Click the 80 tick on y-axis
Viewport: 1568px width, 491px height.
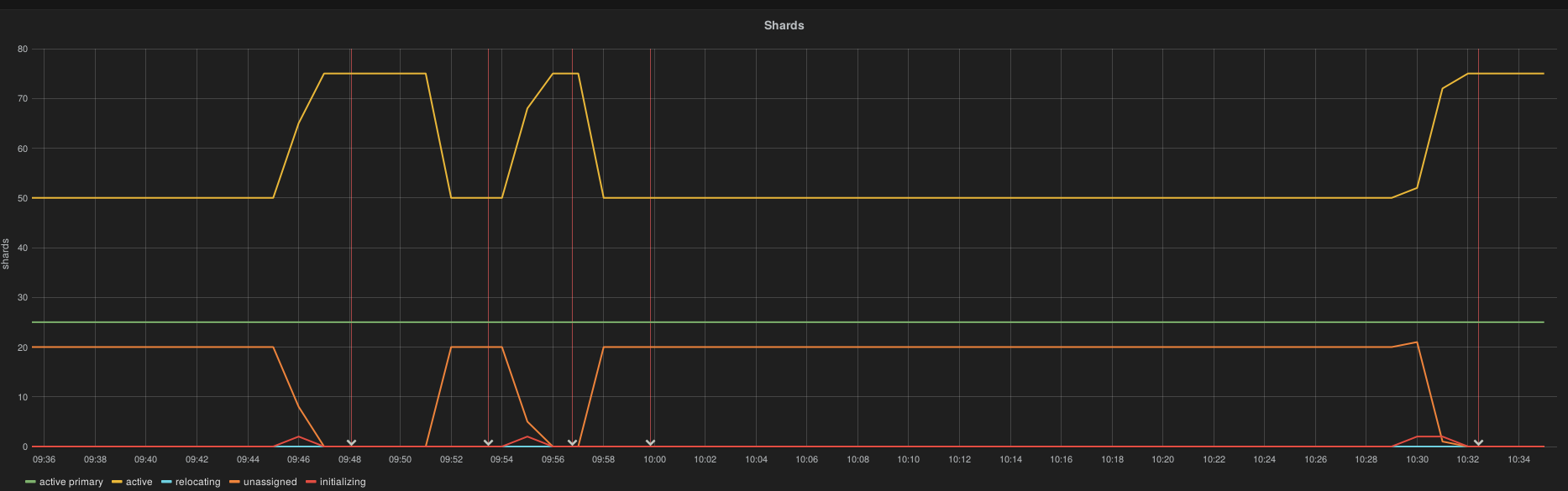[x=23, y=50]
